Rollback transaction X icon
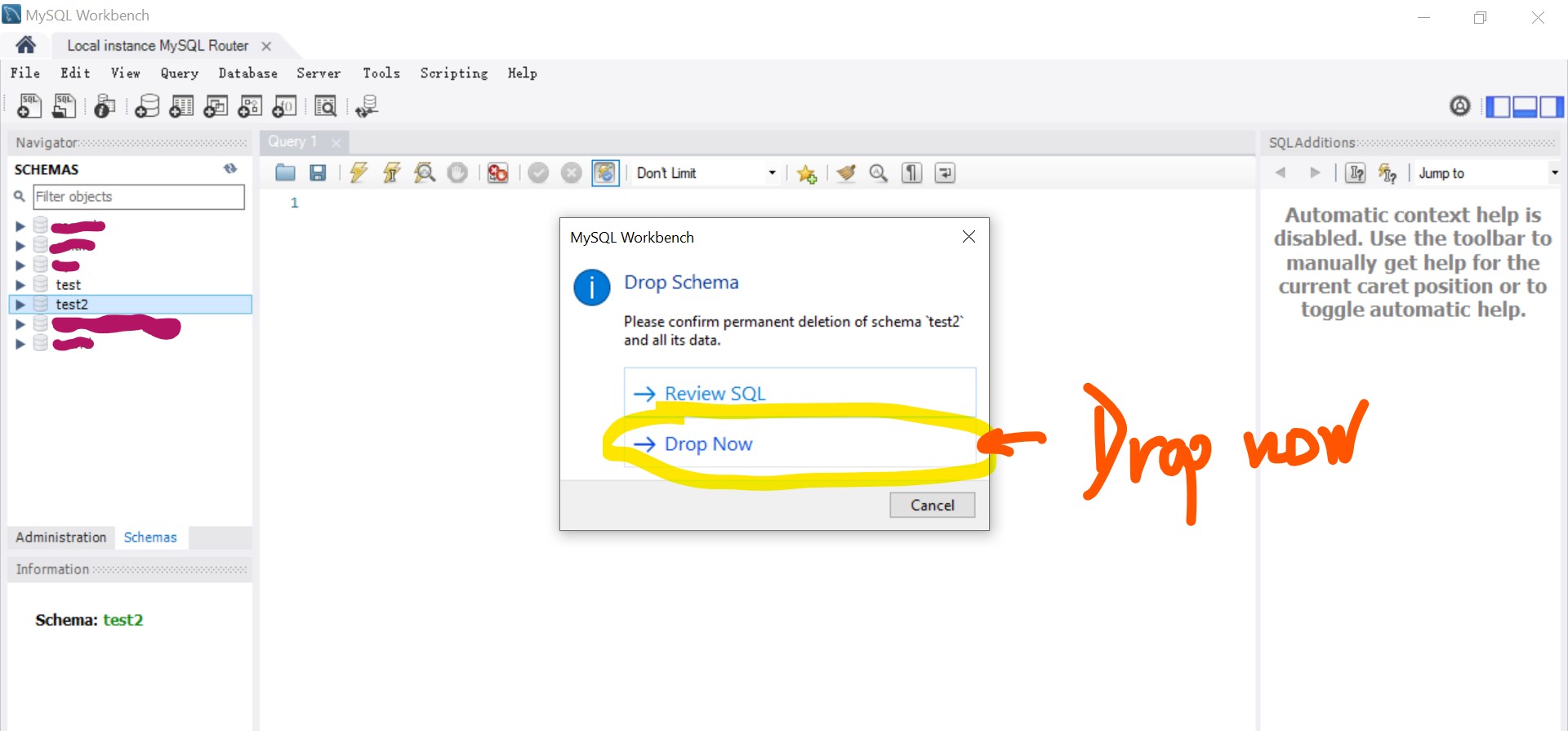Viewport: 1568px width, 731px height. pyautogui.click(x=572, y=172)
